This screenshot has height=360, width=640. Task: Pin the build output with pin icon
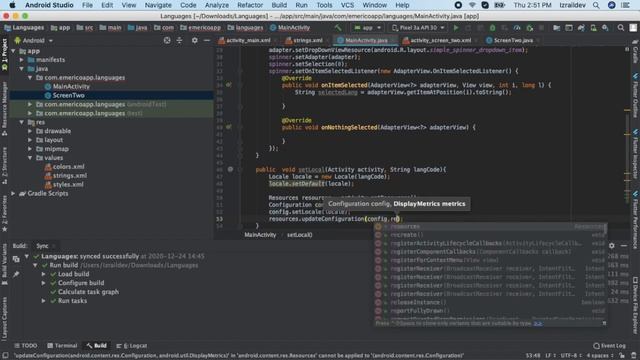click(16, 274)
